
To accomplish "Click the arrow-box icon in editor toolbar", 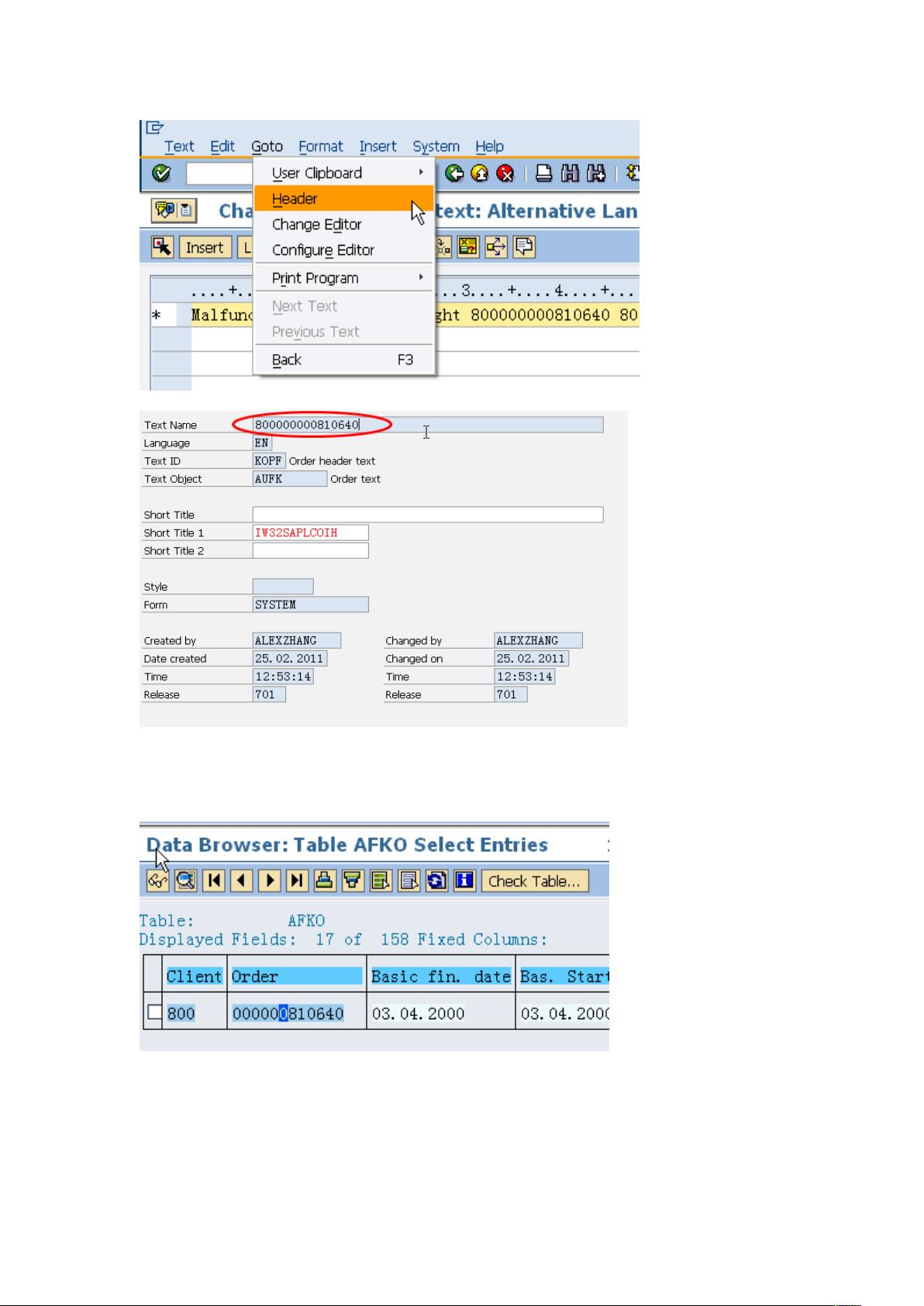I will pyautogui.click(x=496, y=247).
